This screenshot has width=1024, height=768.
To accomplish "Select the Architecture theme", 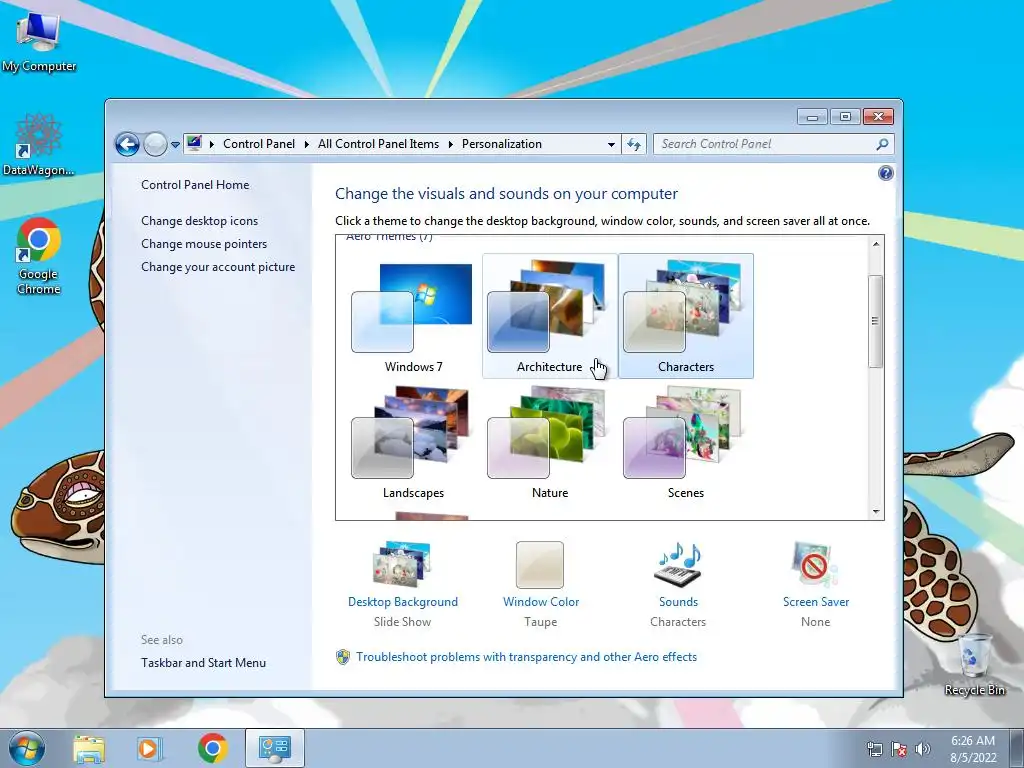I will point(549,316).
